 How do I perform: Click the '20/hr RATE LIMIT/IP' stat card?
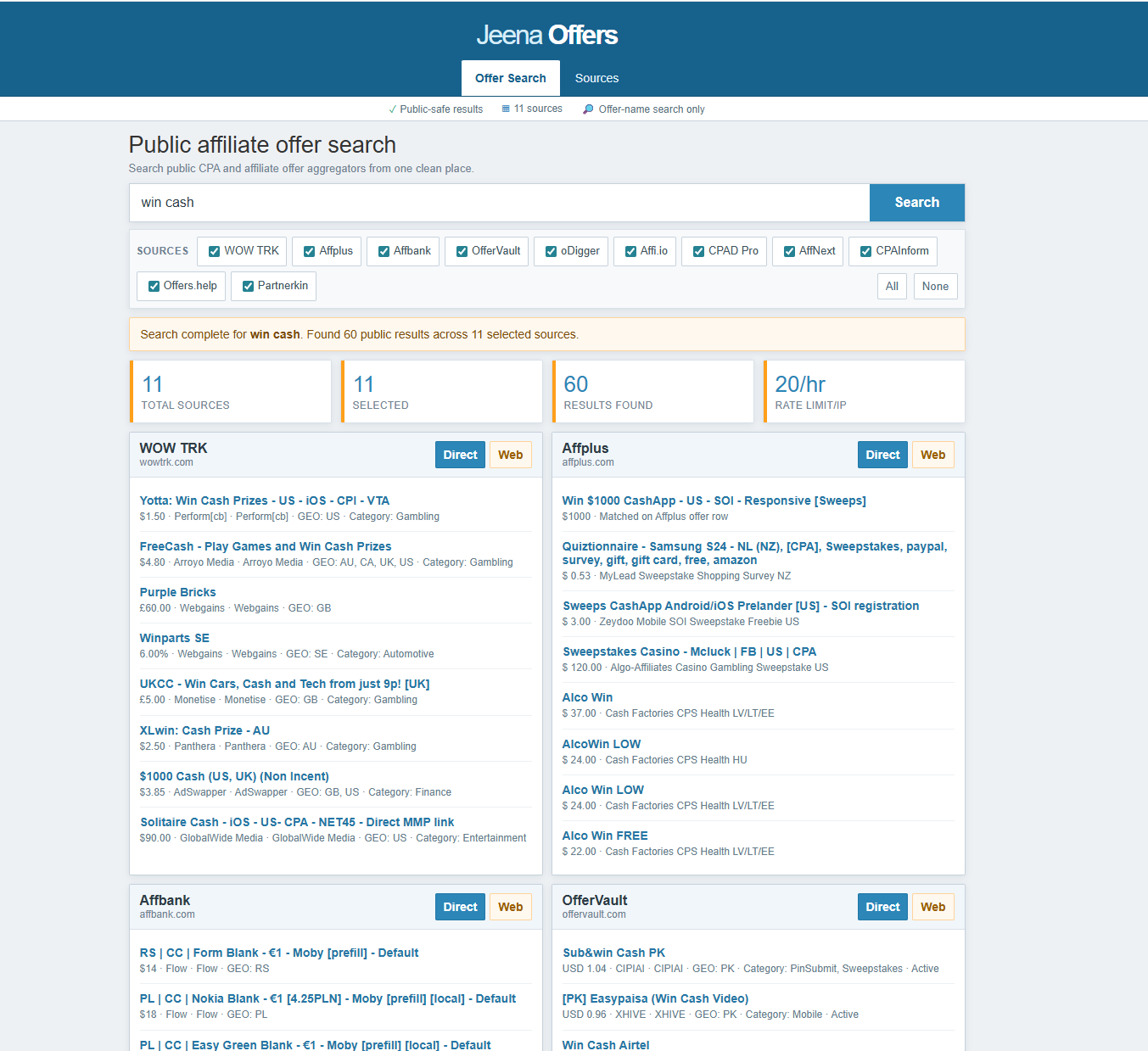(865, 392)
